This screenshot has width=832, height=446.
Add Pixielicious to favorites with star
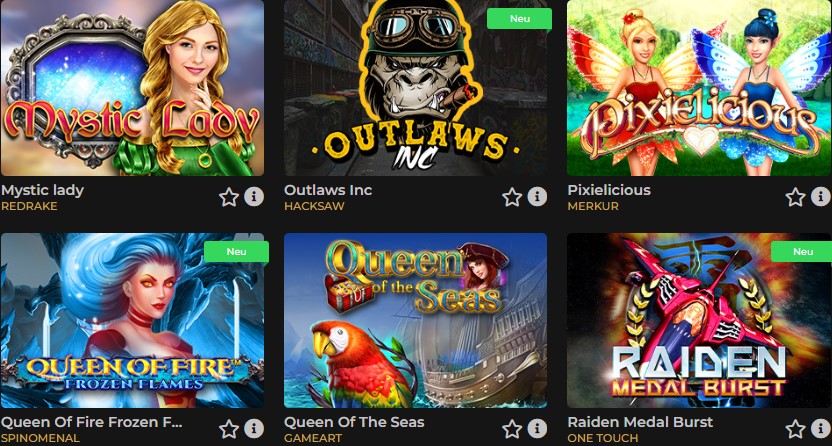pyautogui.click(x=795, y=197)
